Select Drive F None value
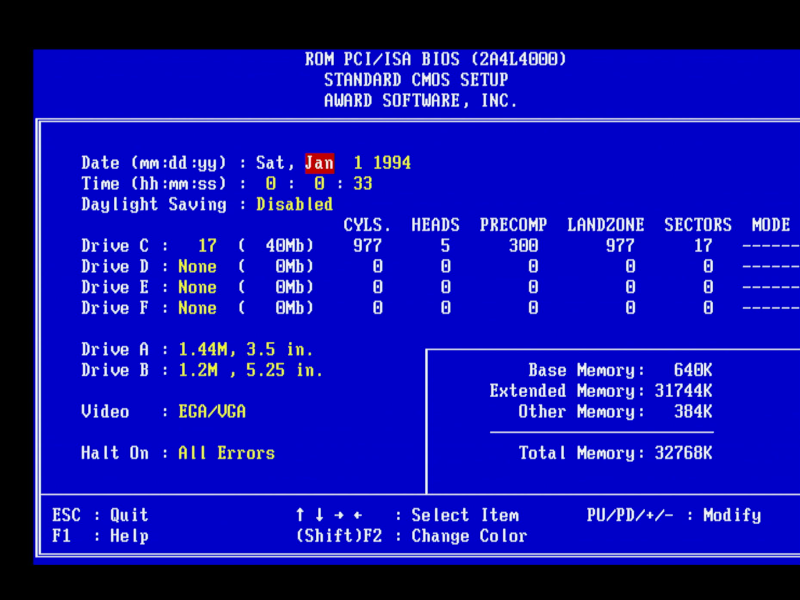 [x=197, y=309]
